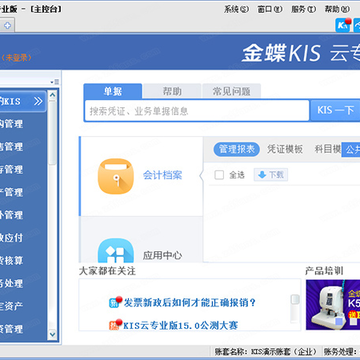The height and width of the screenshot is (360, 360).
Task: Click the 账套名称 status bar entry
Action: coord(266,352)
